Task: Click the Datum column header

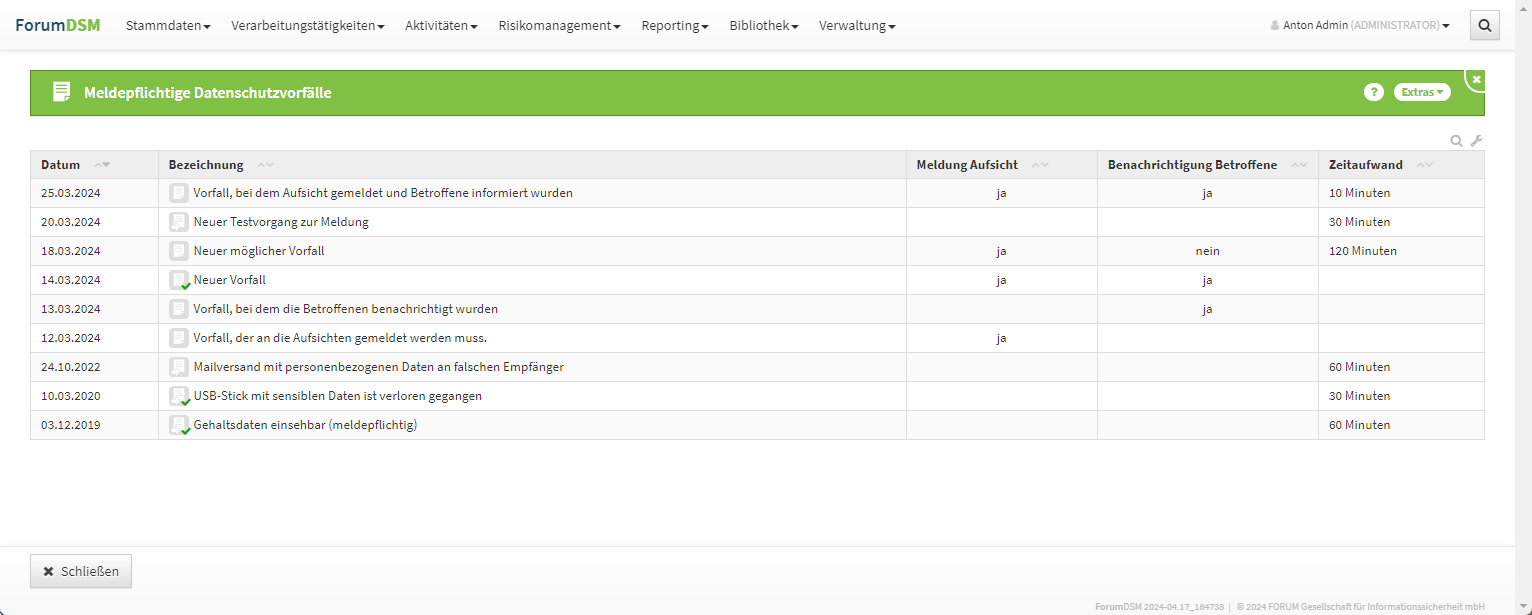Action: click(94, 165)
